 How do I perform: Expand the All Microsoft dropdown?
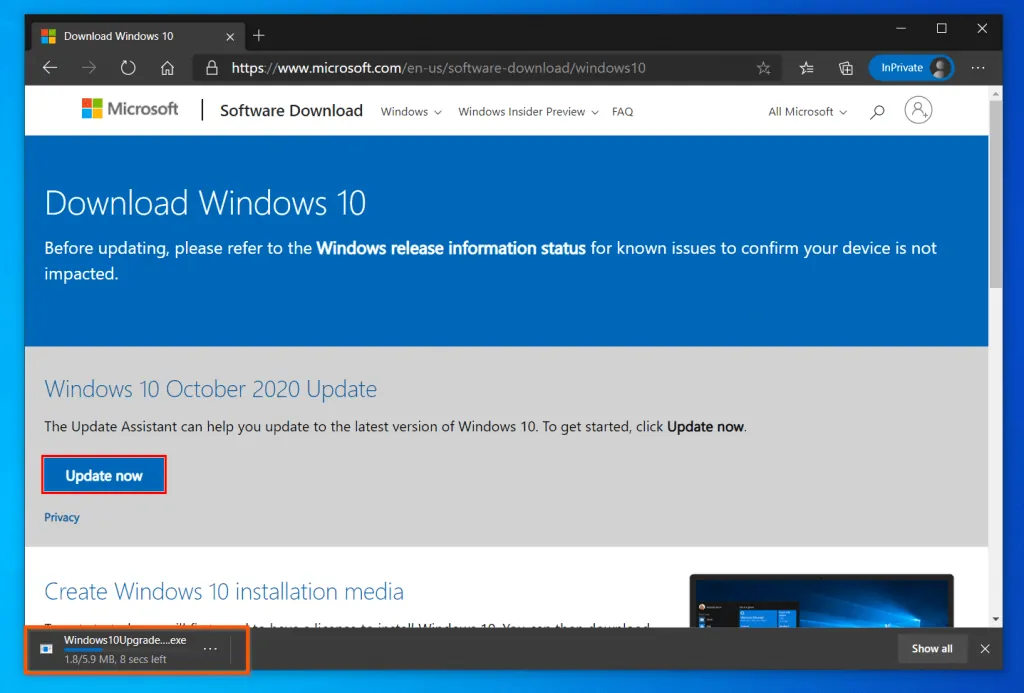tap(807, 112)
